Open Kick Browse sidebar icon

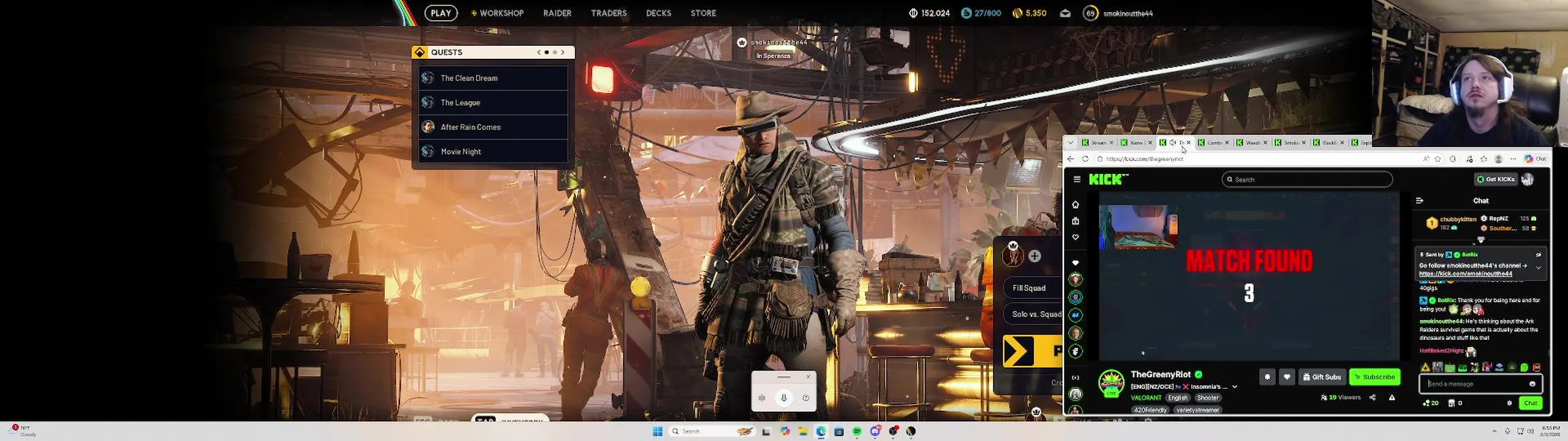point(1076,221)
